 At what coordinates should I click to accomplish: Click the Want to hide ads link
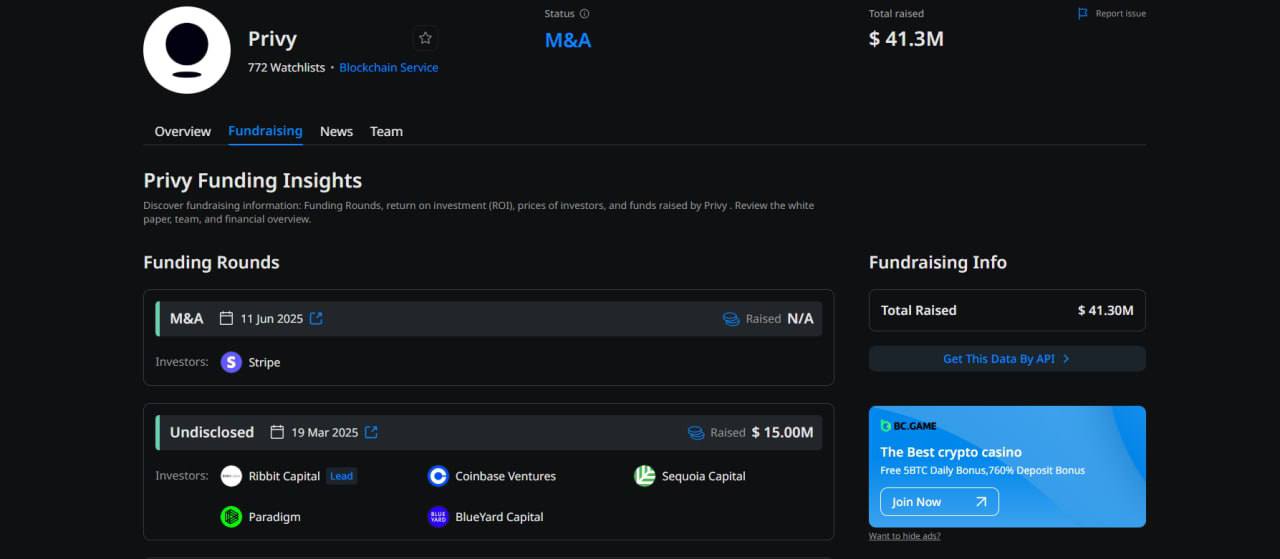(904, 536)
